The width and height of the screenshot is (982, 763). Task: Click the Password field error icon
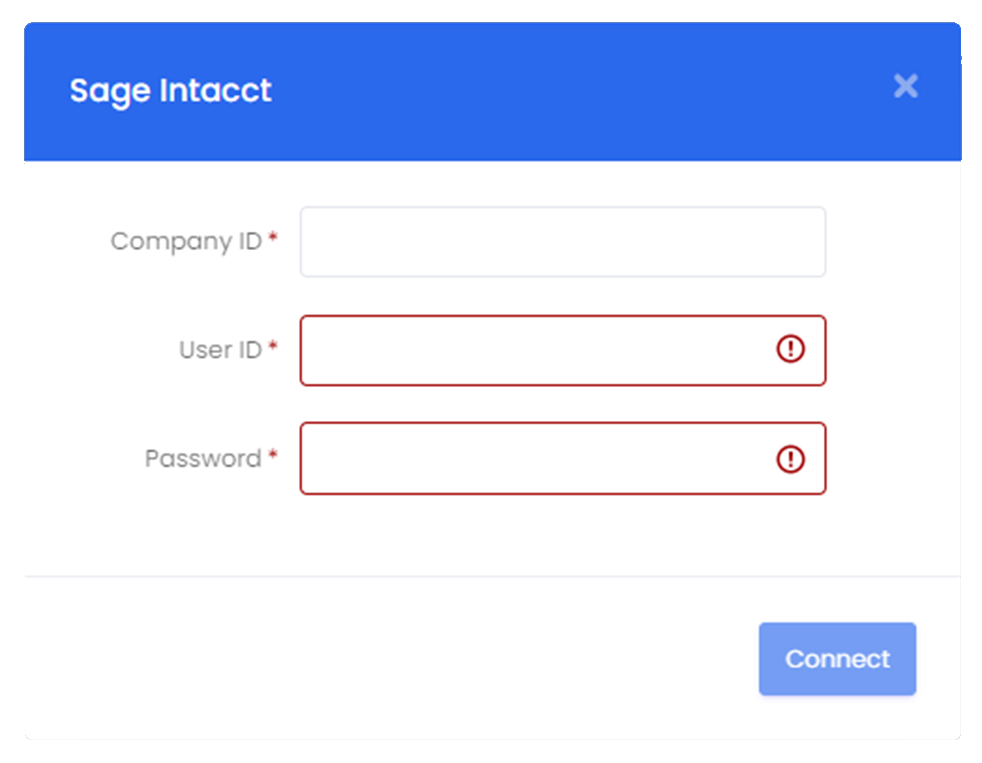(x=790, y=459)
